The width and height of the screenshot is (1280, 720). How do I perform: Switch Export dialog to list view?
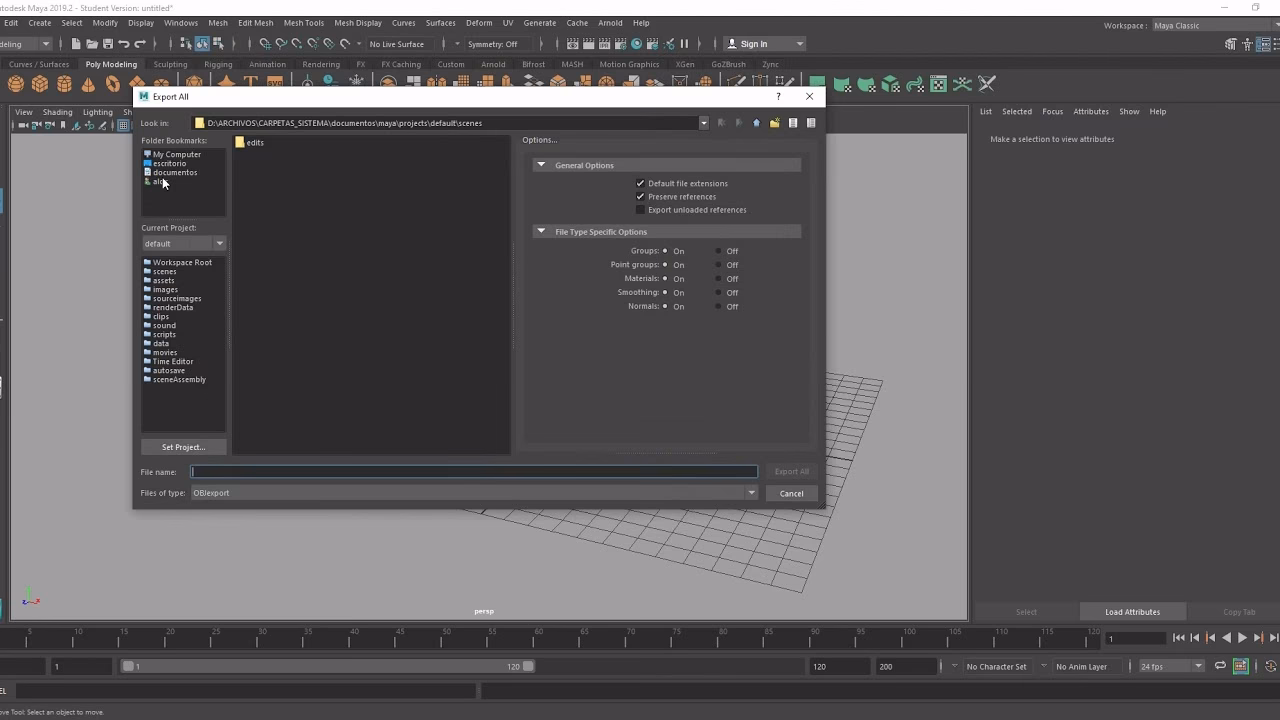[793, 123]
